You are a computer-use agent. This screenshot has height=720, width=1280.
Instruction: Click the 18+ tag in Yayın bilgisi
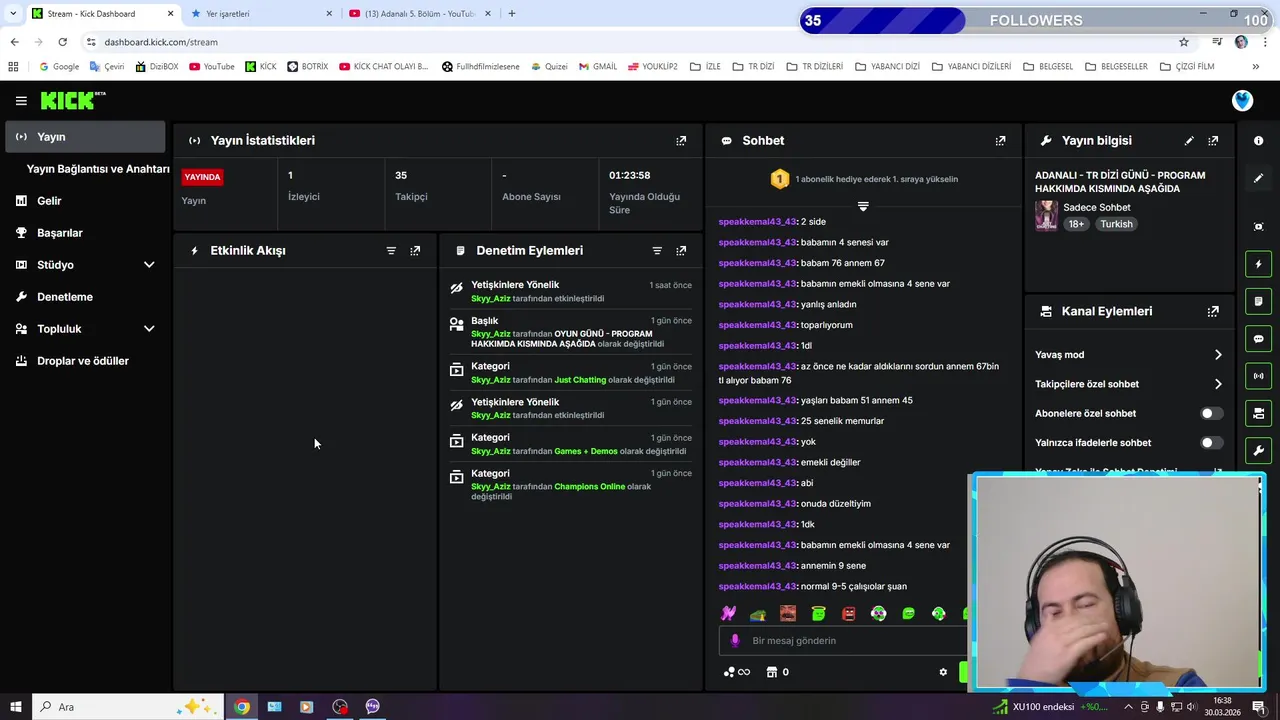(x=1076, y=224)
